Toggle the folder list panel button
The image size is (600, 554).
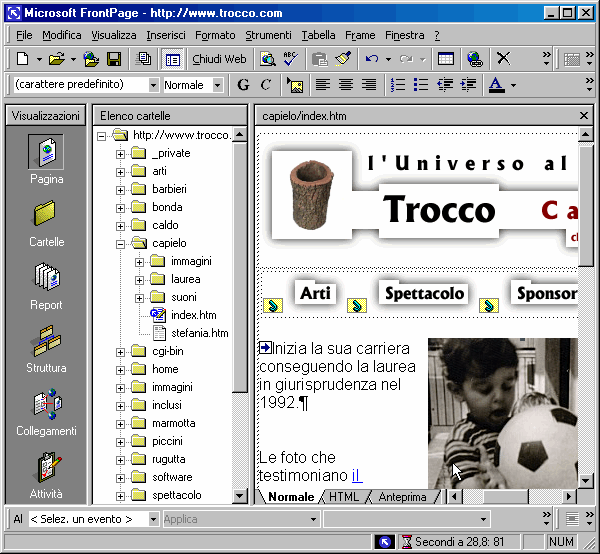(x=173, y=59)
